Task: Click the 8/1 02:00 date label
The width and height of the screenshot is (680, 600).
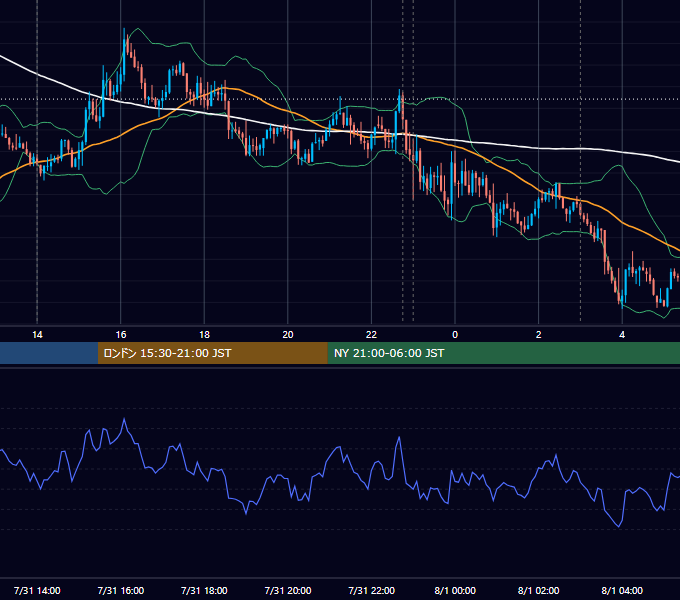Action: tap(539, 590)
